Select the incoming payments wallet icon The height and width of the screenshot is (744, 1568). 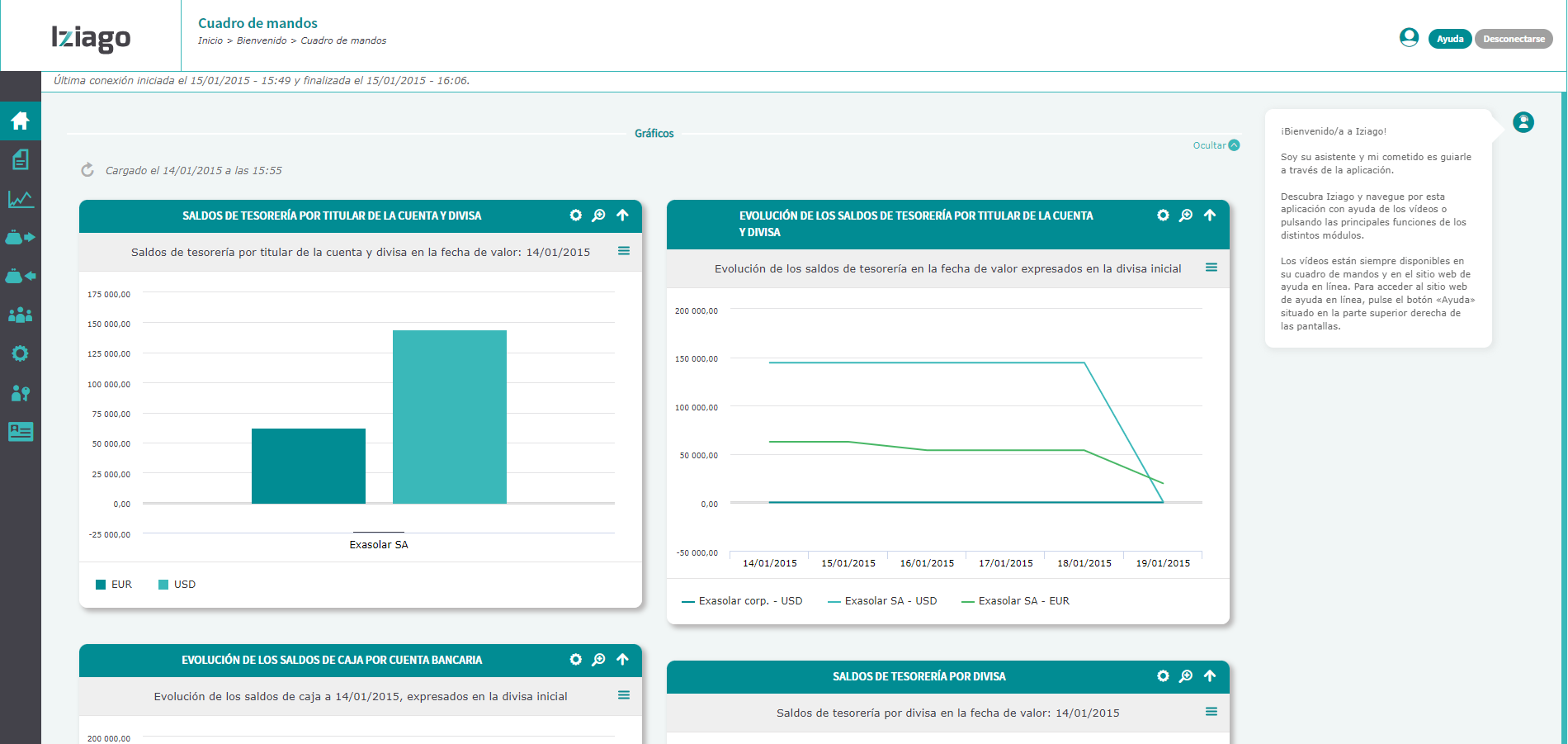pyautogui.click(x=19, y=276)
